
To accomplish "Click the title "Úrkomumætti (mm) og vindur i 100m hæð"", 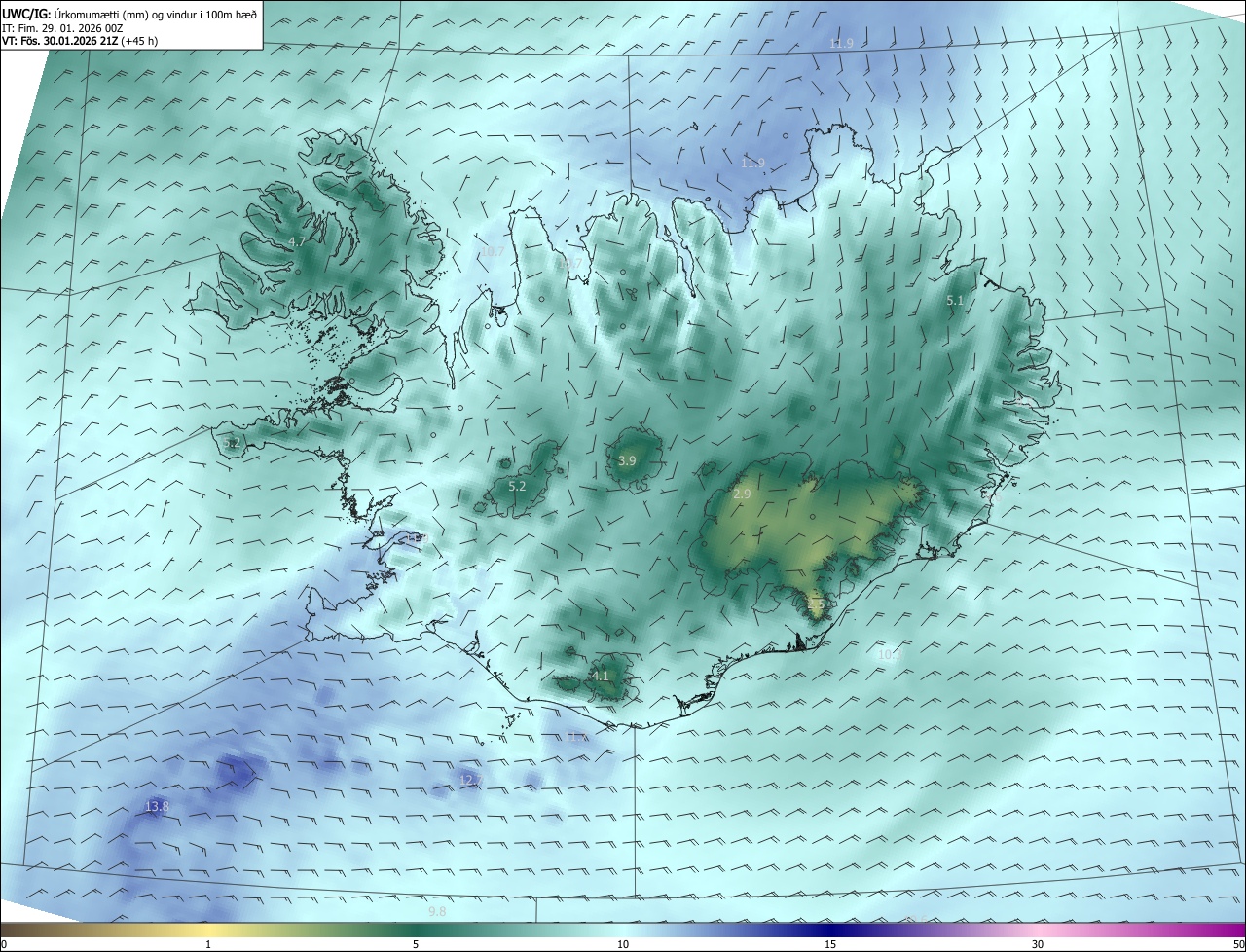I will tap(154, 14).
